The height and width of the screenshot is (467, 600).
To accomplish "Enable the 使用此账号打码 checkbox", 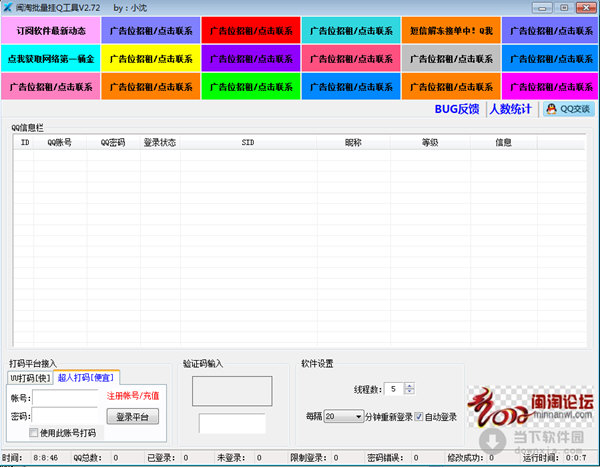I will [33, 433].
